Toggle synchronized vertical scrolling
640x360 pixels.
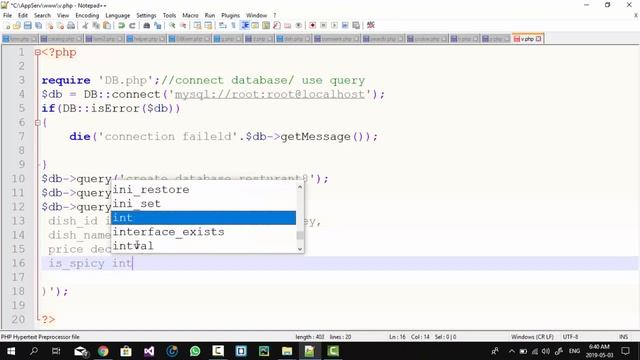coord(198,25)
